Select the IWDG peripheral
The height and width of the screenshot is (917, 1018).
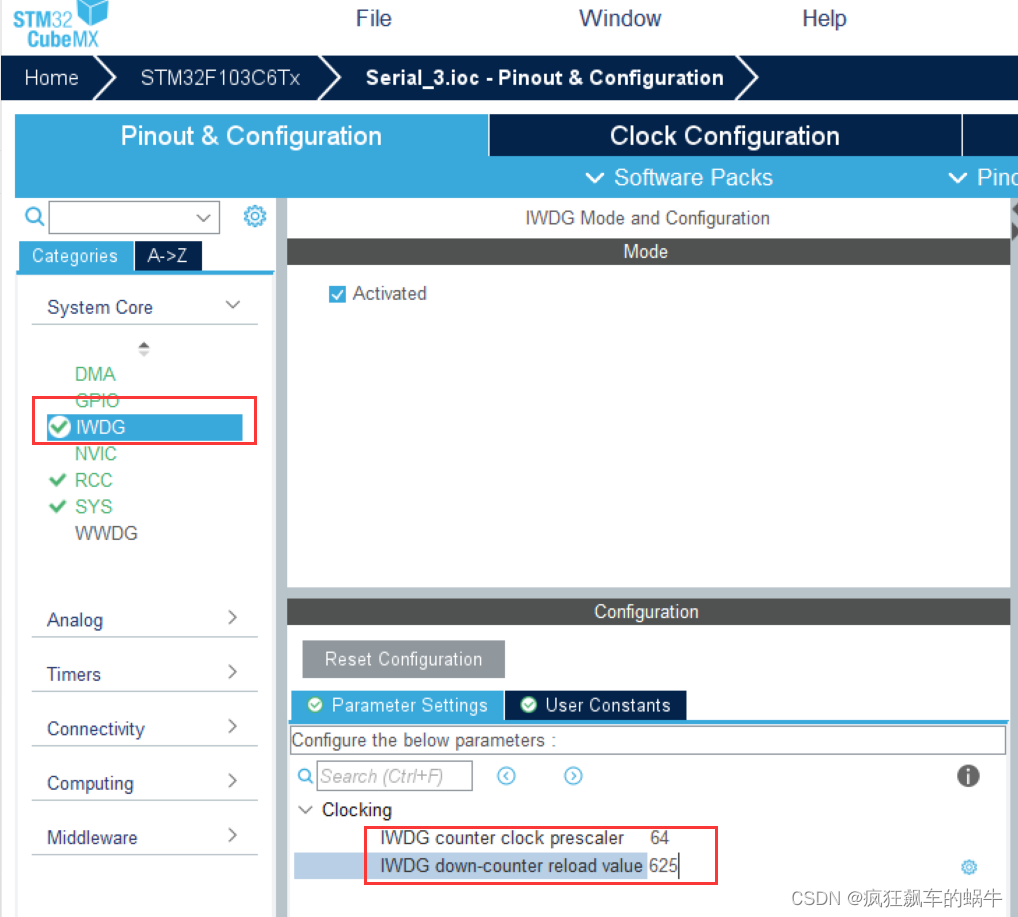point(145,427)
